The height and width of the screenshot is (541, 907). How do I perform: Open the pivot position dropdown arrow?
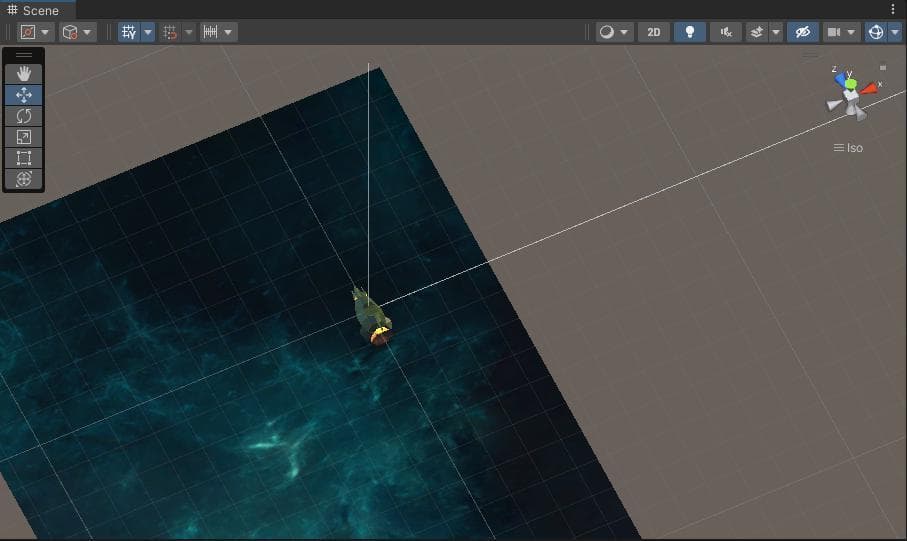pos(45,32)
